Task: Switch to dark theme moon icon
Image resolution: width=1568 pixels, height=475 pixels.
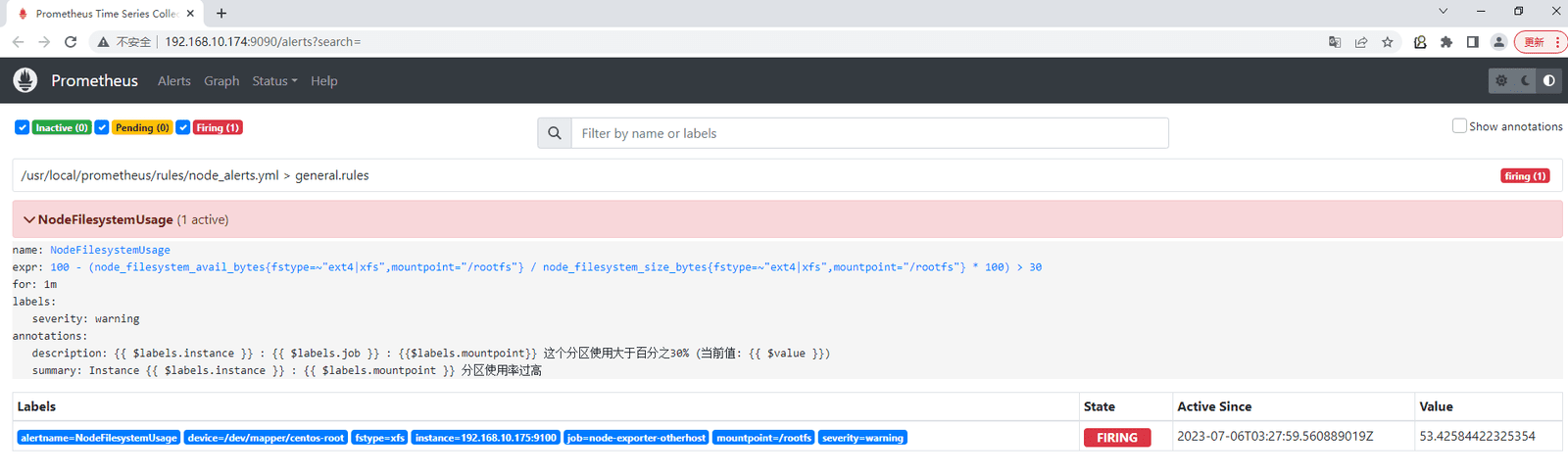Action: 1525,80
